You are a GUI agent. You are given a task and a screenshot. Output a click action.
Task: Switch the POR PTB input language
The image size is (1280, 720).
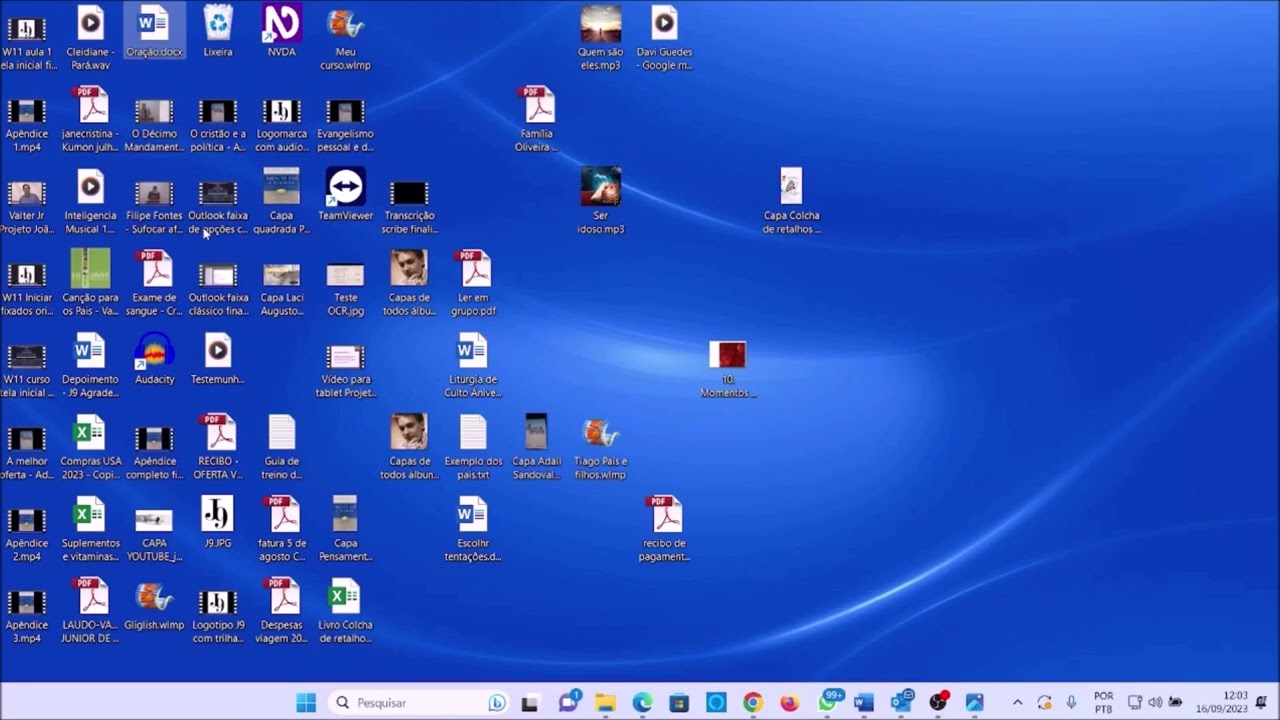click(x=1103, y=702)
